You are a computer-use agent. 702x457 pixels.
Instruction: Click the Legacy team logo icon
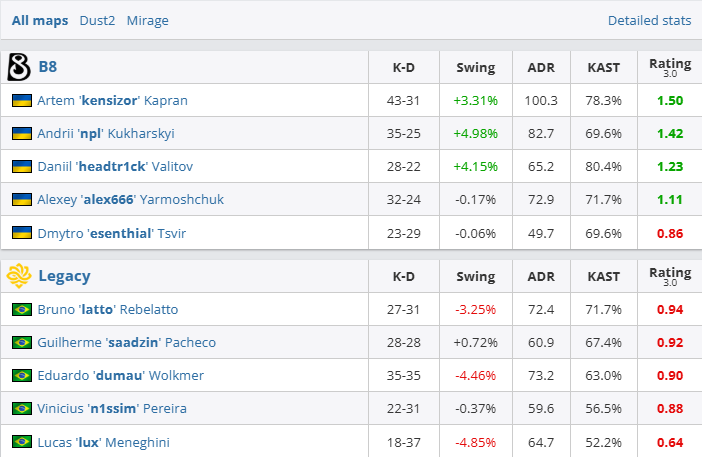click(x=19, y=276)
